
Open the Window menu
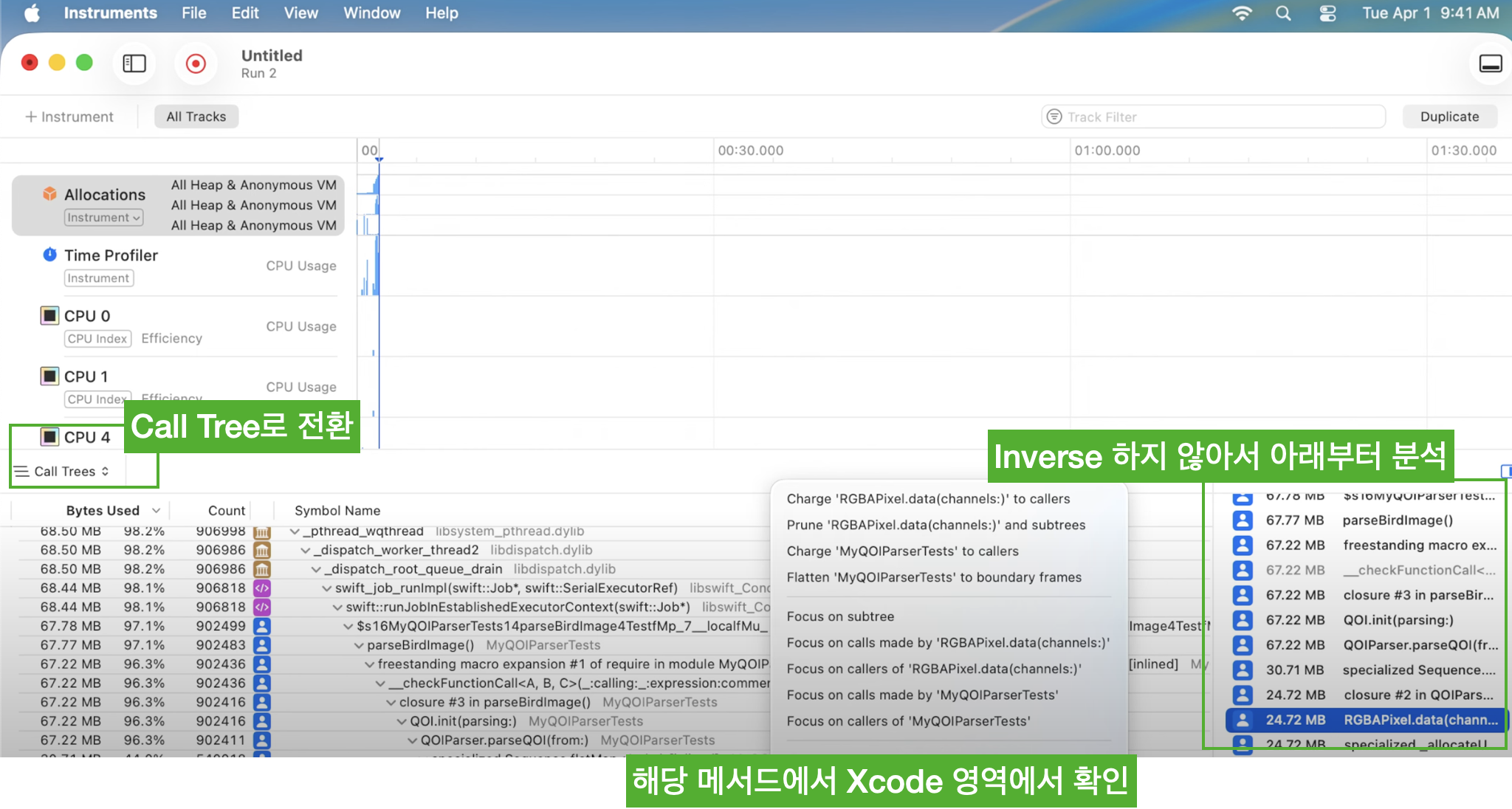[371, 13]
